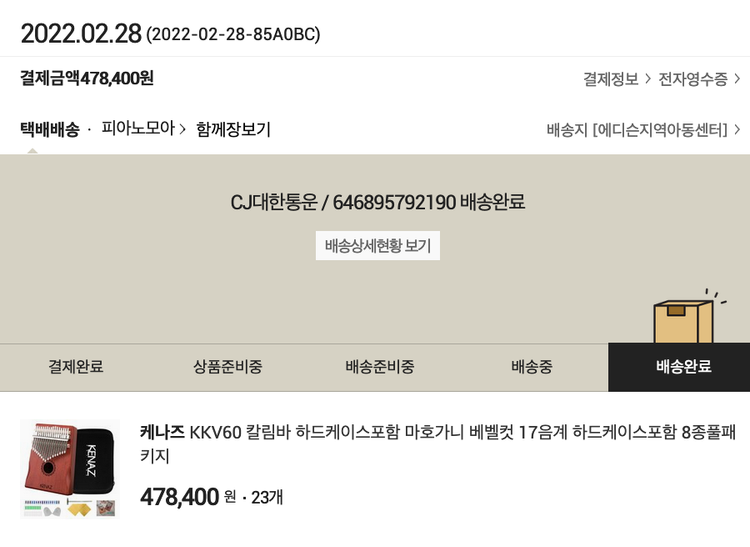Select the 상품준비중 status tab
The width and height of the screenshot is (750, 547).
coord(228,367)
